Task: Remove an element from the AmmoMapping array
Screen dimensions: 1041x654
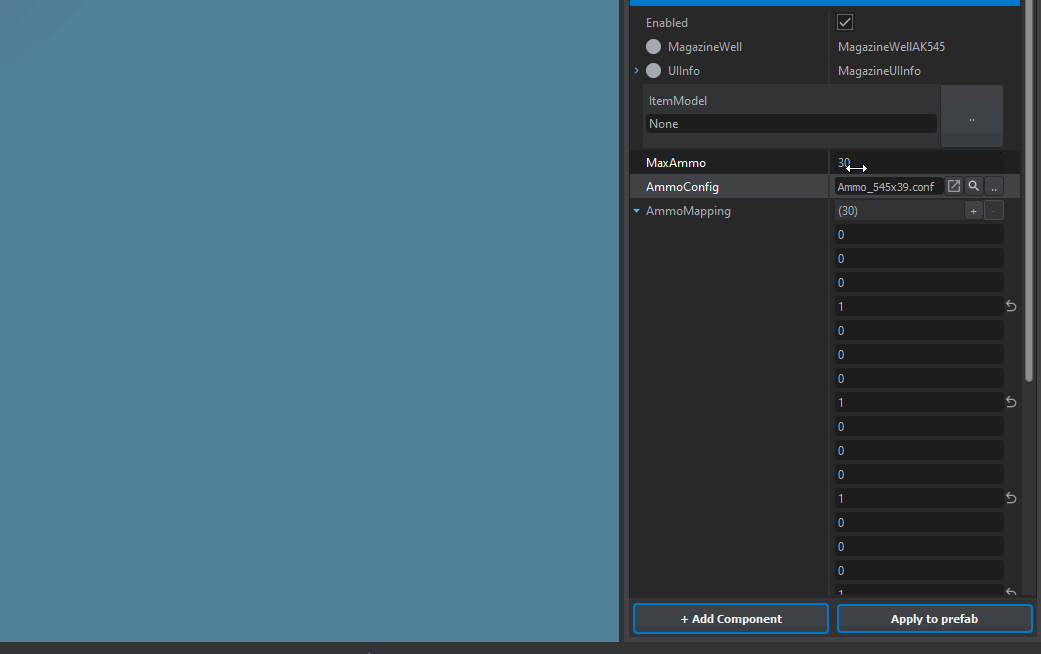Action: tap(993, 211)
